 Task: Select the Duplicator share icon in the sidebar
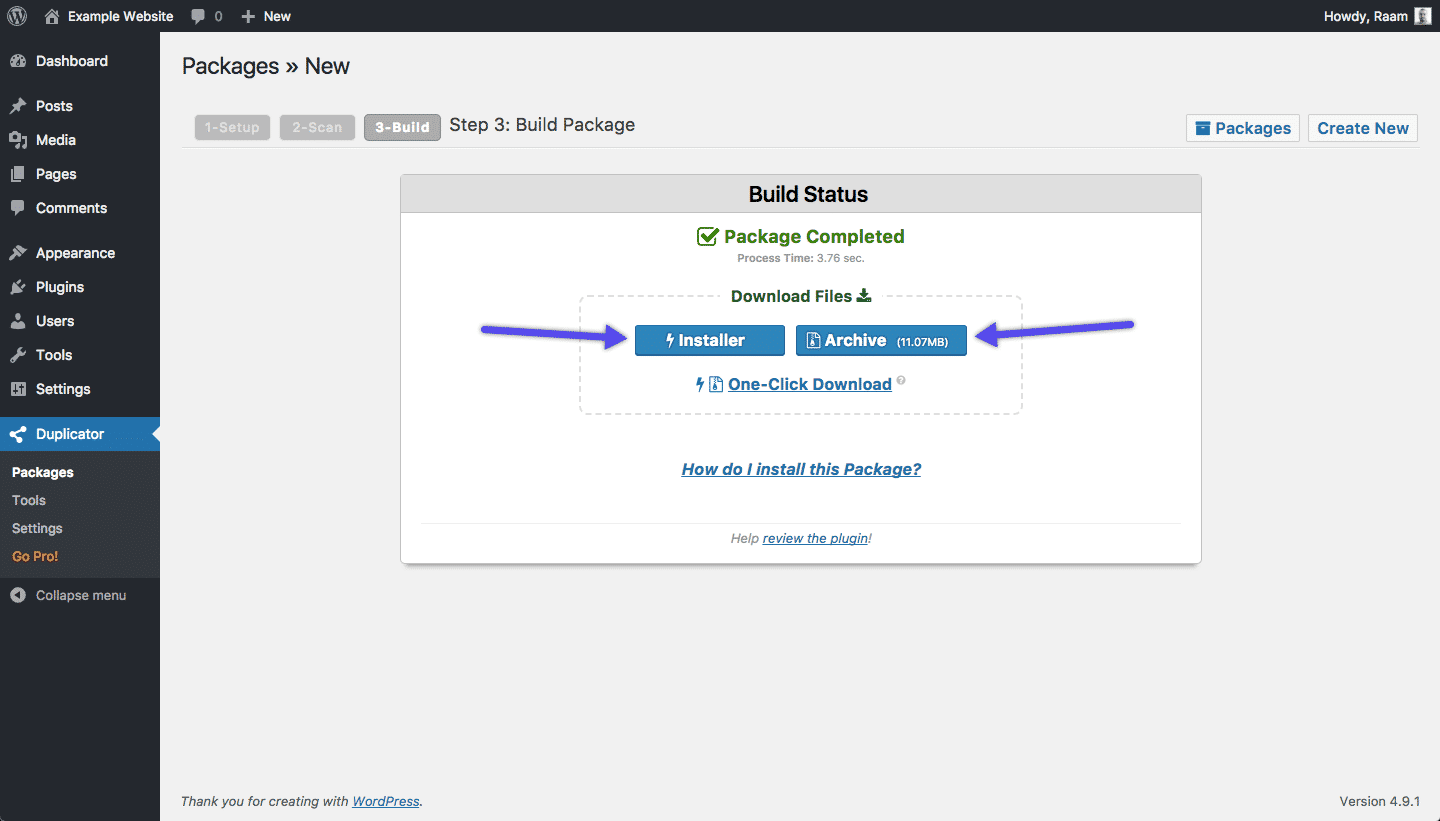[18, 434]
